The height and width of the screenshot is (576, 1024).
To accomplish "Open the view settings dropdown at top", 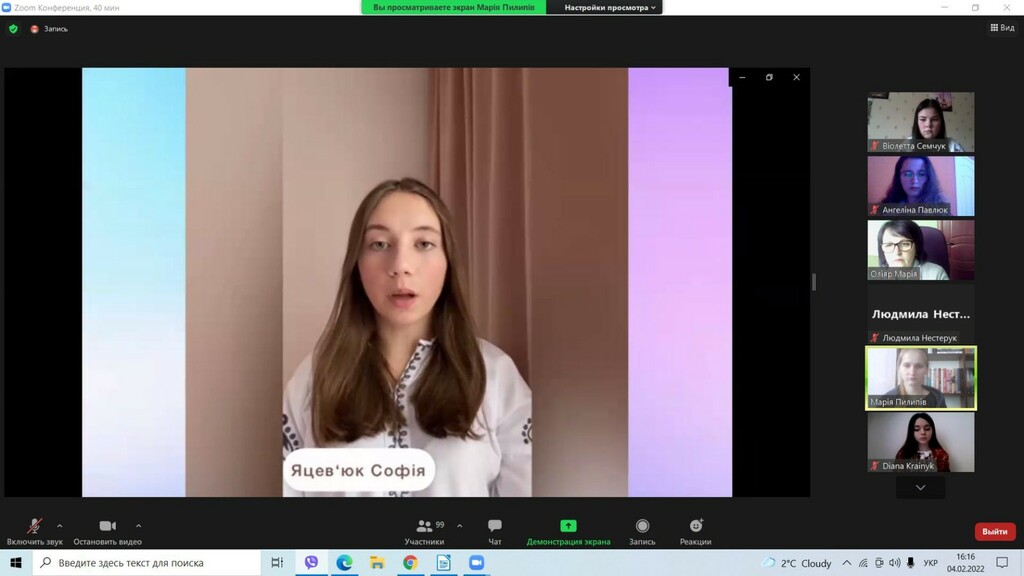I will 610,7.
